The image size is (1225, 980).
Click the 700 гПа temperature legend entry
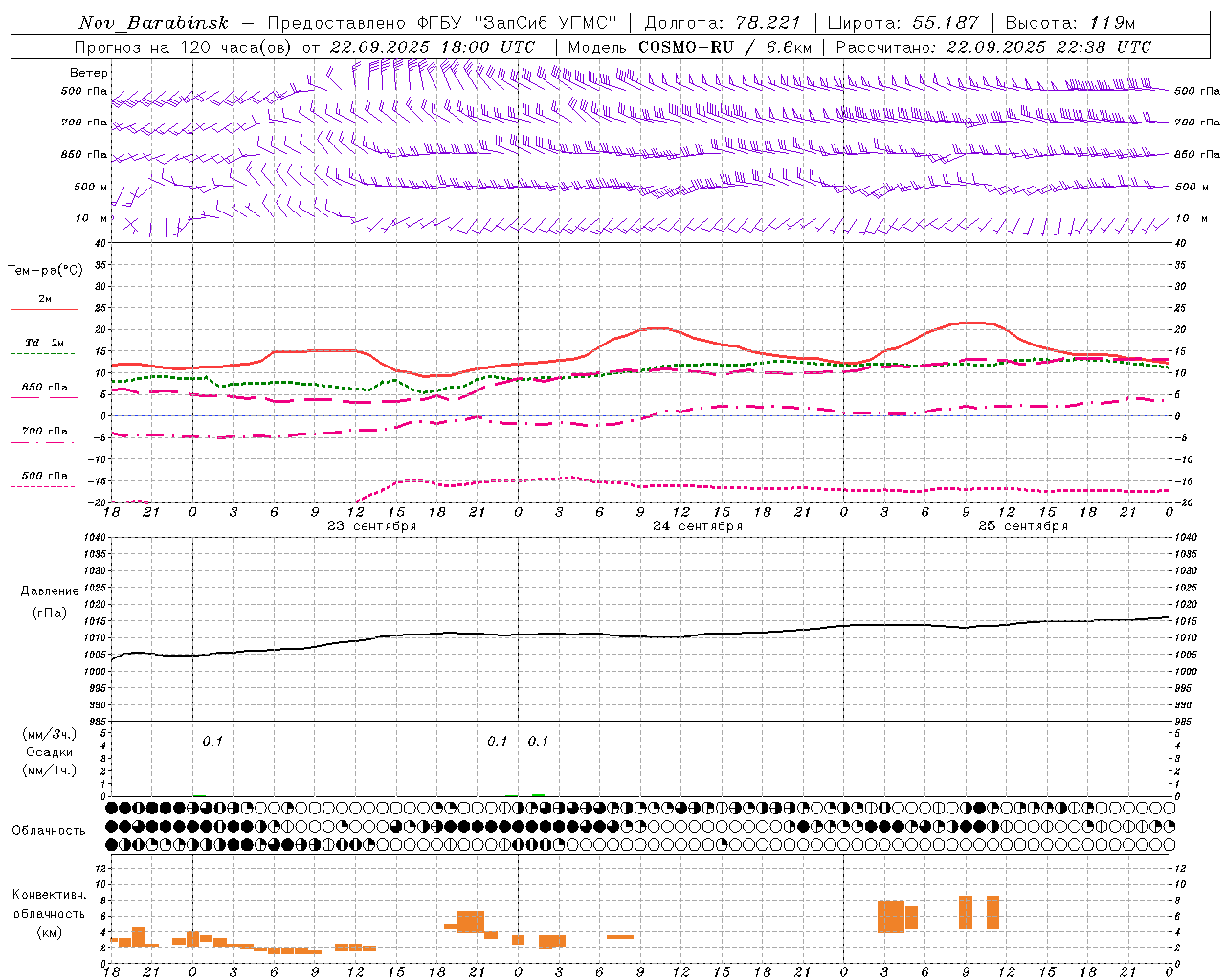(x=45, y=431)
